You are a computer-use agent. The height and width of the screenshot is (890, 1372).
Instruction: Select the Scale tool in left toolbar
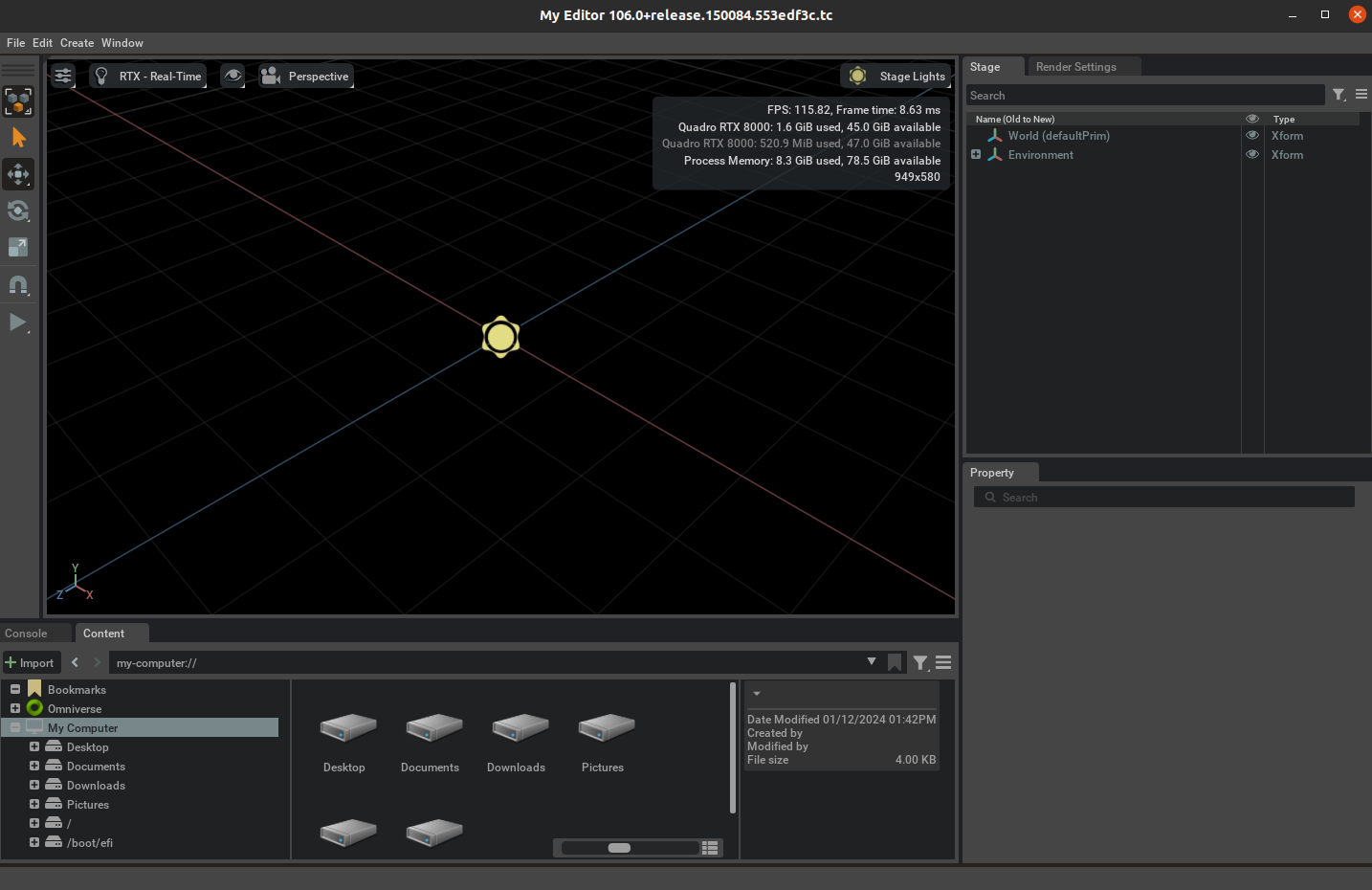pyautogui.click(x=18, y=247)
